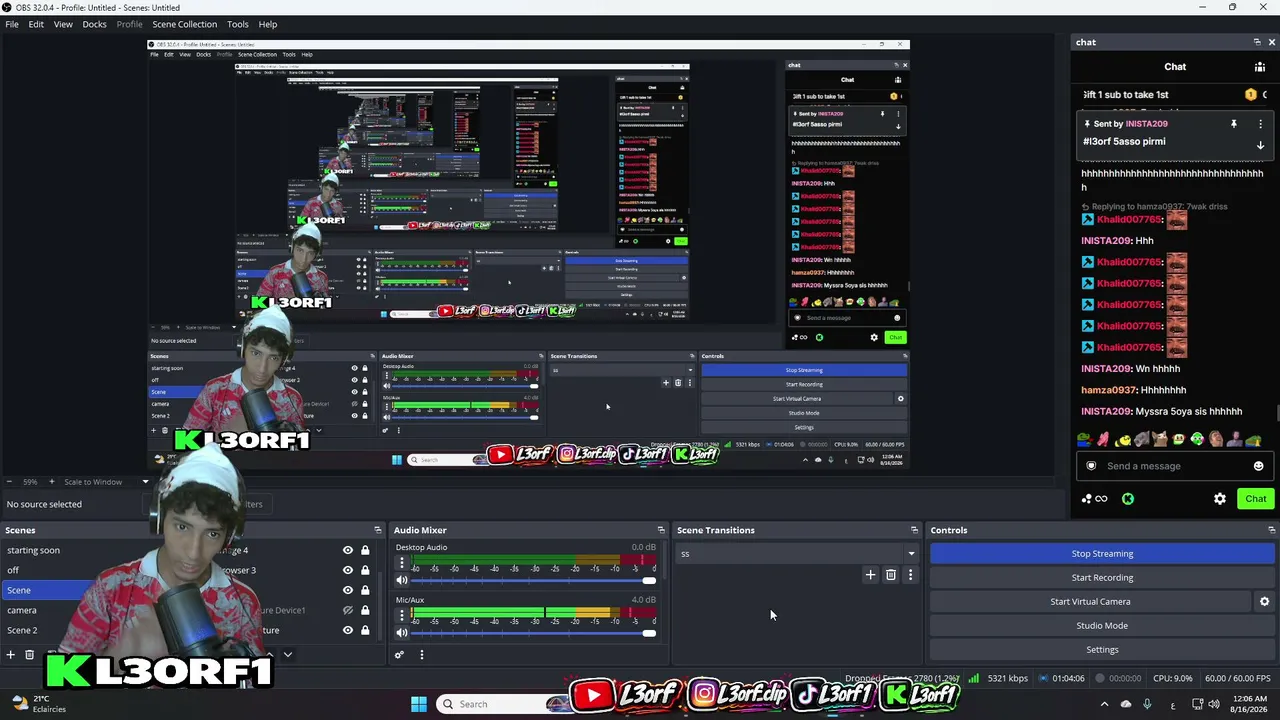Image resolution: width=1280 pixels, height=720 pixels.
Task: Mute the Desktop Audio speaker icon
Action: point(402,580)
